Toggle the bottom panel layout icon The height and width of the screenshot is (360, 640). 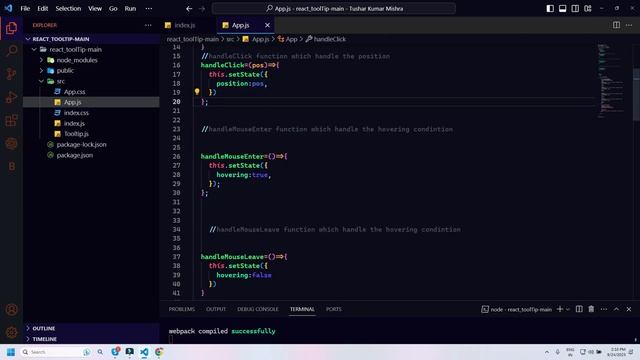click(x=562, y=9)
